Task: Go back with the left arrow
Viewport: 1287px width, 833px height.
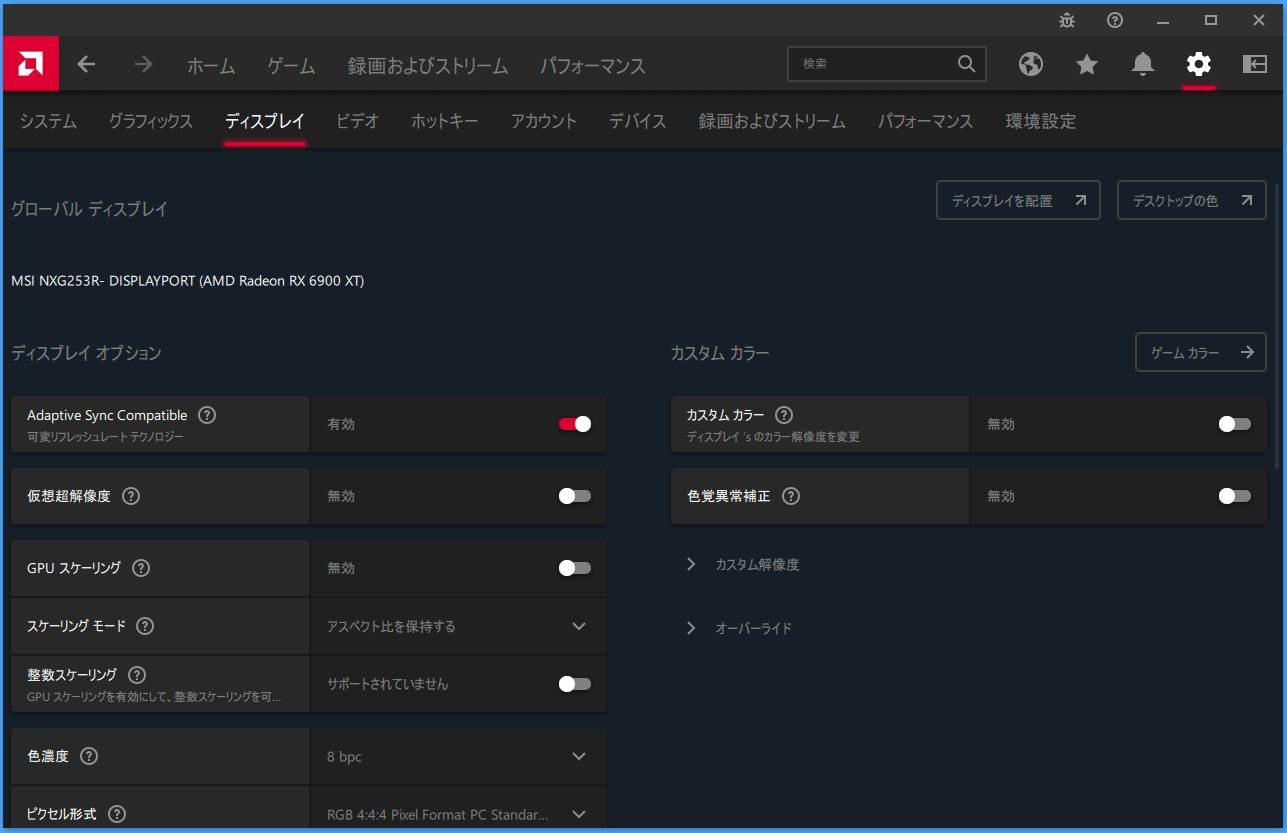Action: point(87,64)
